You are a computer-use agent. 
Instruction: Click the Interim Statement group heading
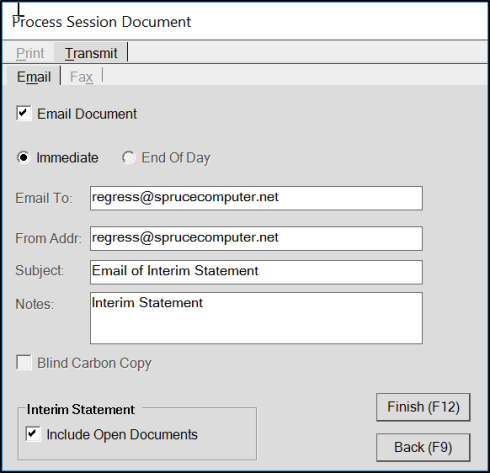[x=81, y=409]
